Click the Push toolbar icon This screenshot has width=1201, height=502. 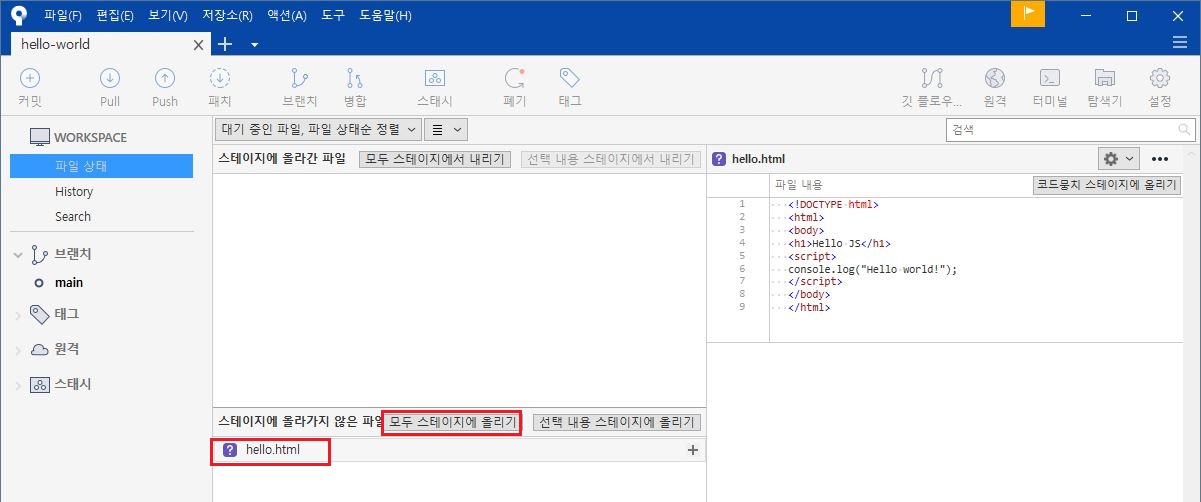pos(165,78)
